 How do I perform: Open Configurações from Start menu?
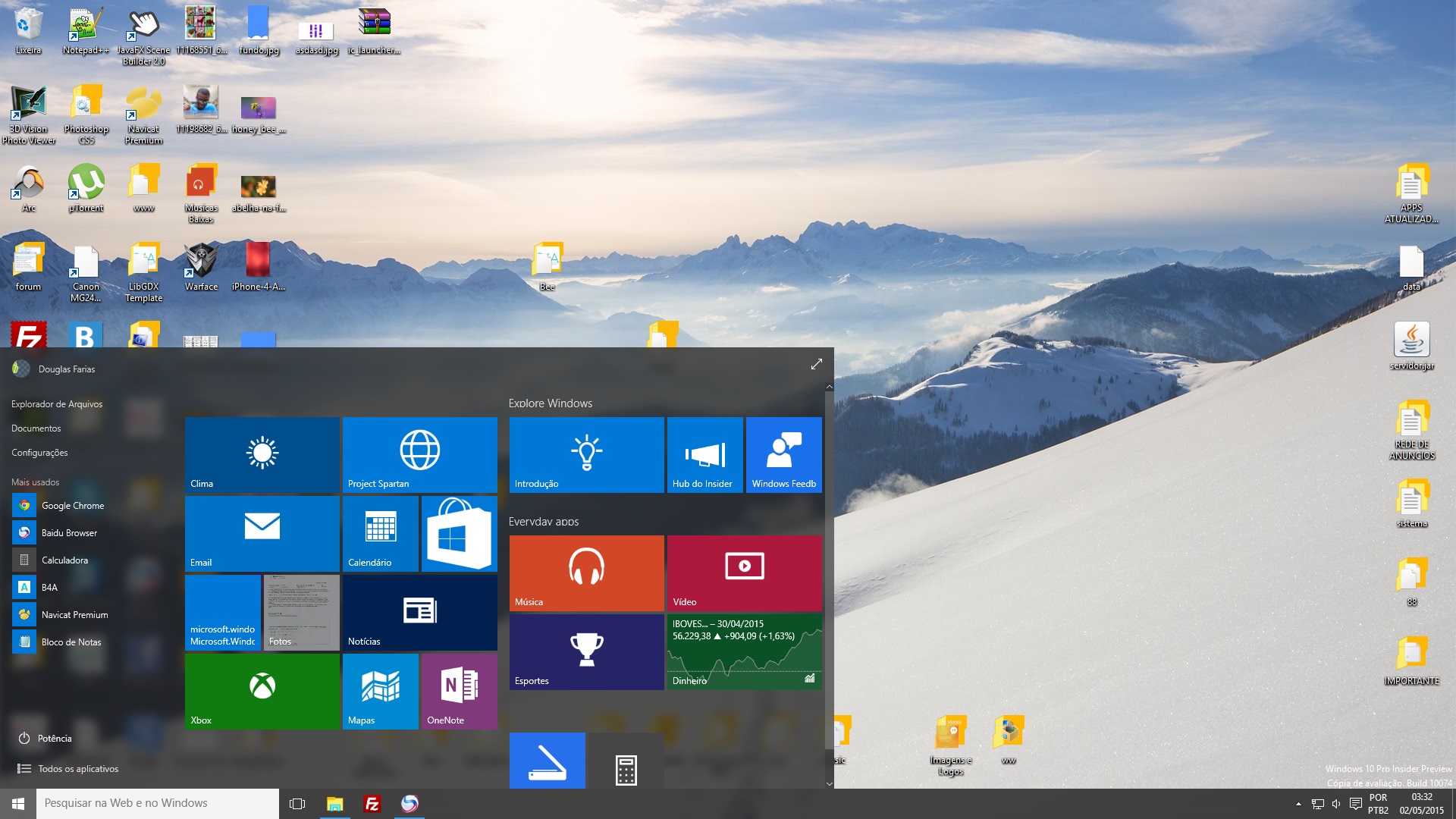(39, 453)
